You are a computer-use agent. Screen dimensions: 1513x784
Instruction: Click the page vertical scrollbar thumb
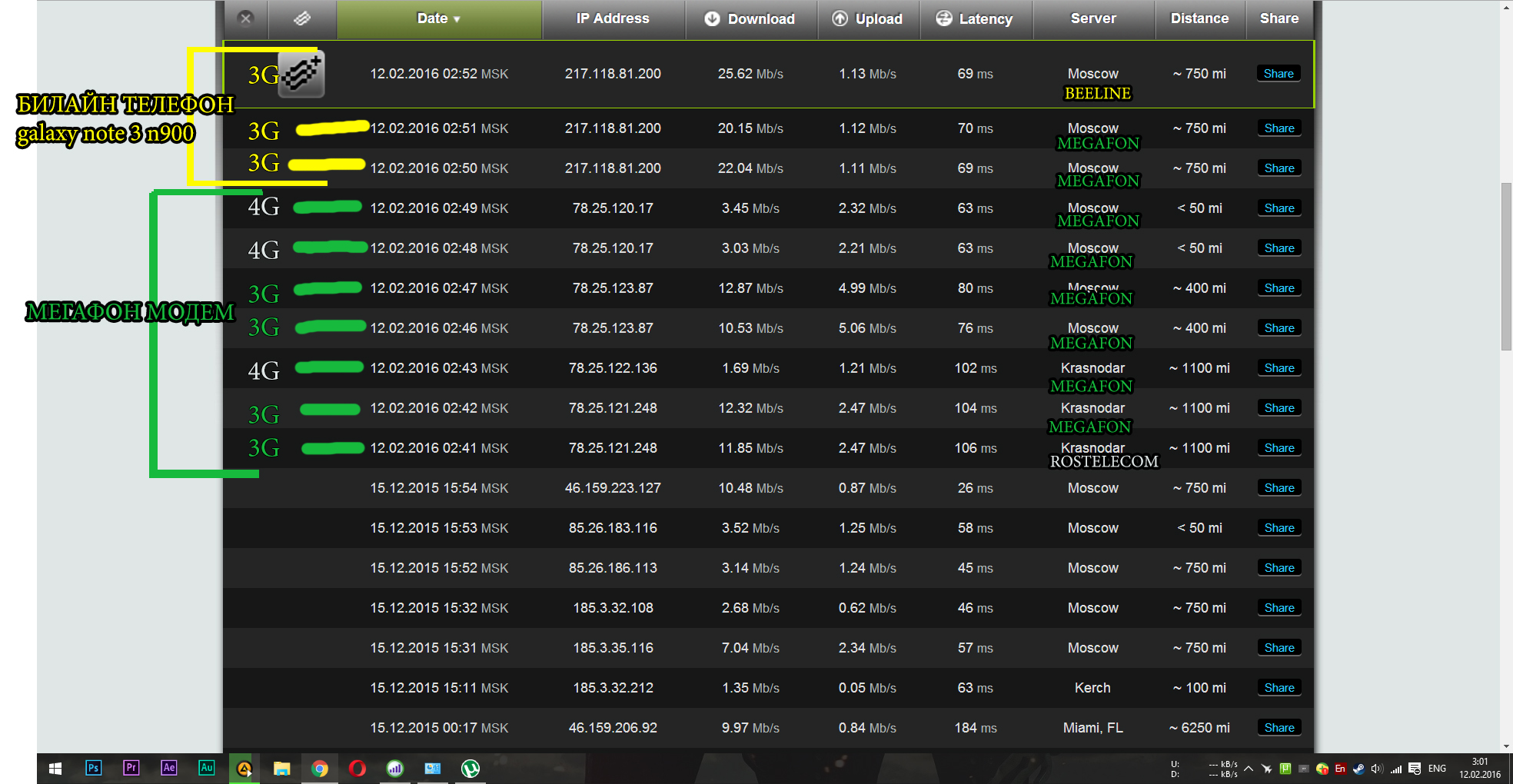[1507, 267]
